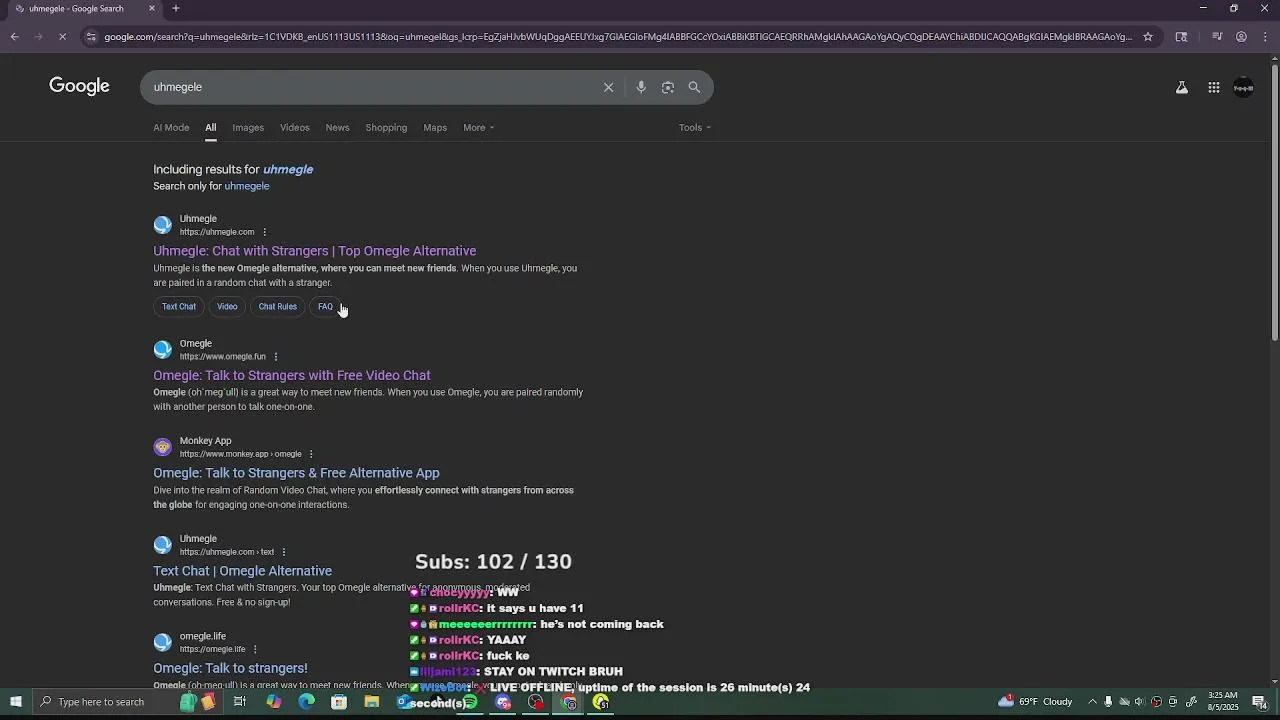Open the clock showing 3:25 AM

pos(1222,701)
